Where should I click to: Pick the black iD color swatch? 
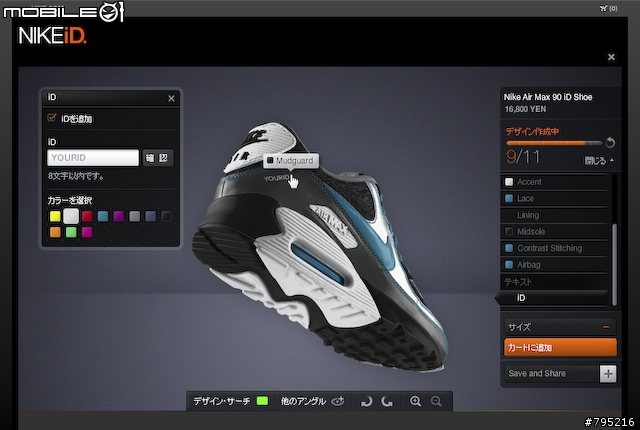point(166,216)
